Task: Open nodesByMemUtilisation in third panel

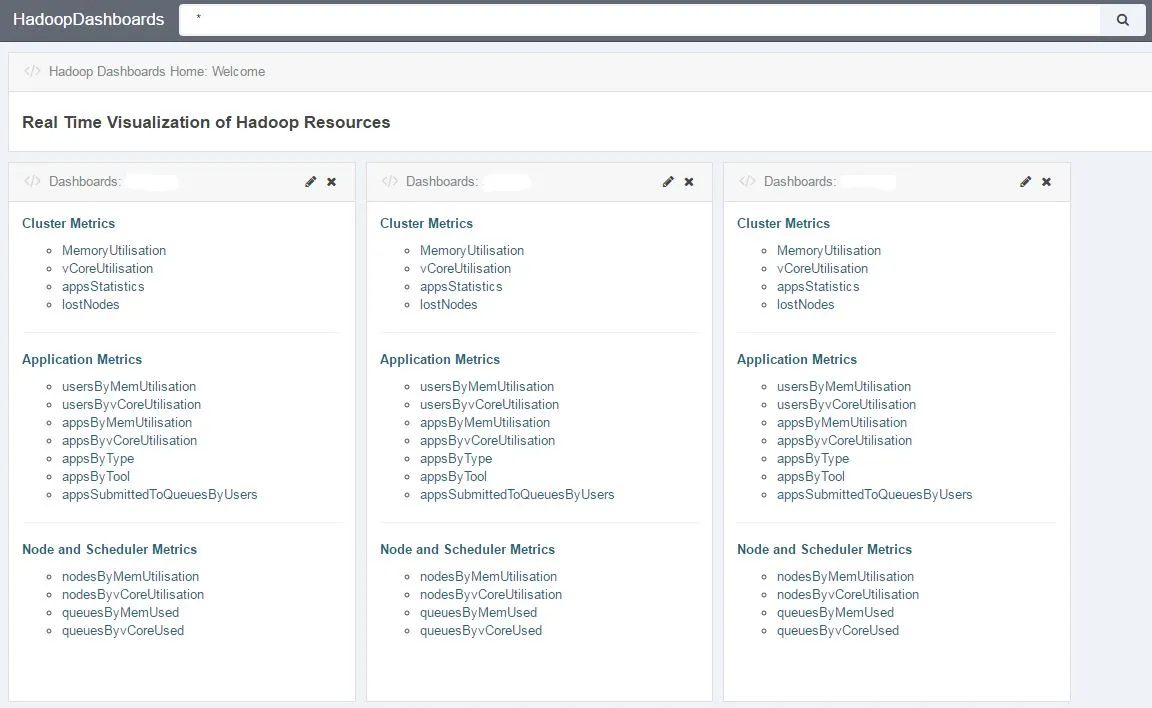Action: pyautogui.click(x=845, y=577)
